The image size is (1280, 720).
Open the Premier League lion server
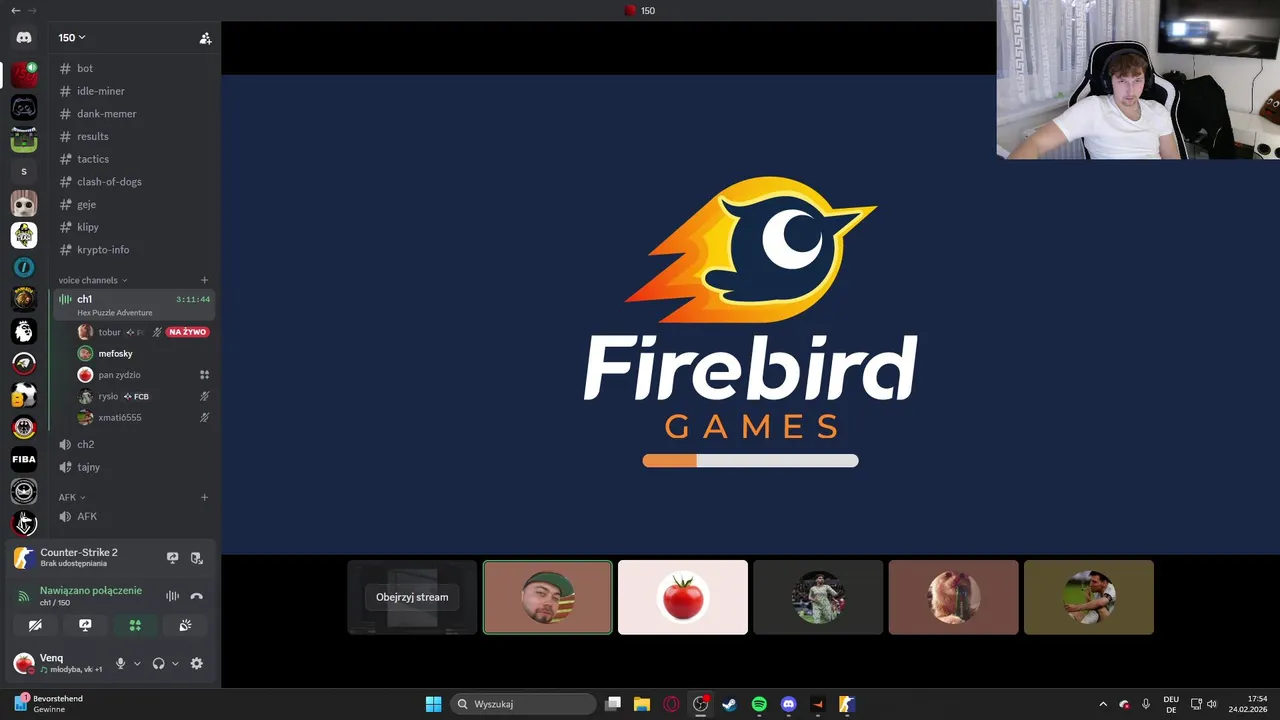coord(24,331)
